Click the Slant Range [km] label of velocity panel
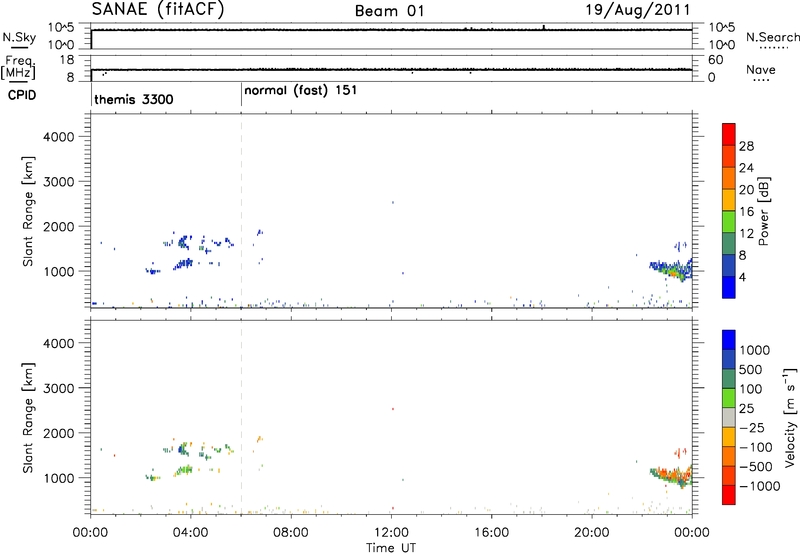Viewport: 800px width, 554px height. tap(28, 418)
